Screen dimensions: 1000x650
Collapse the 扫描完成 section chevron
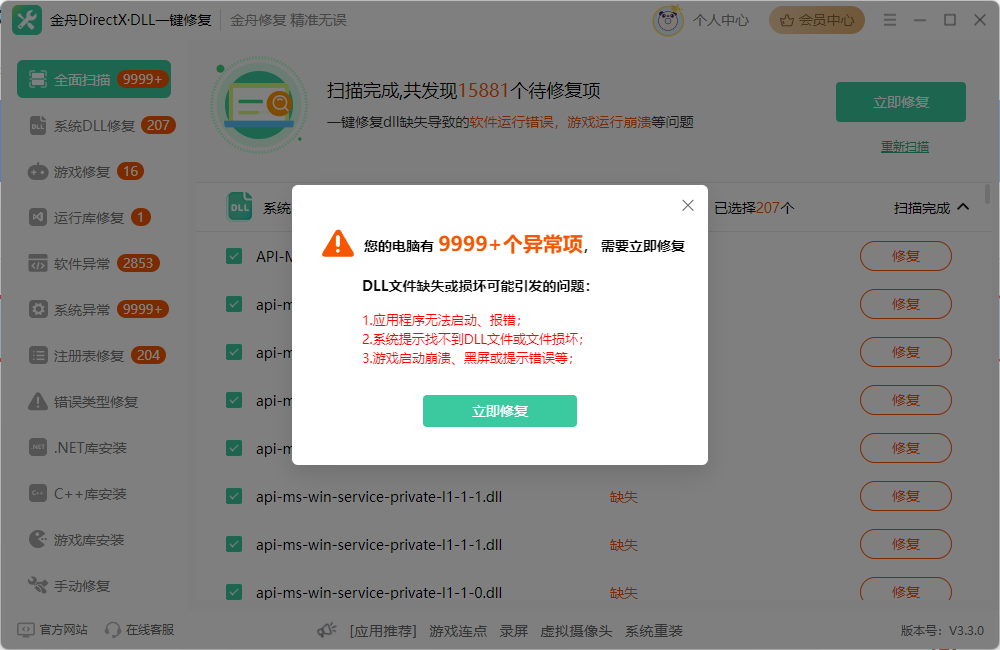(964, 207)
